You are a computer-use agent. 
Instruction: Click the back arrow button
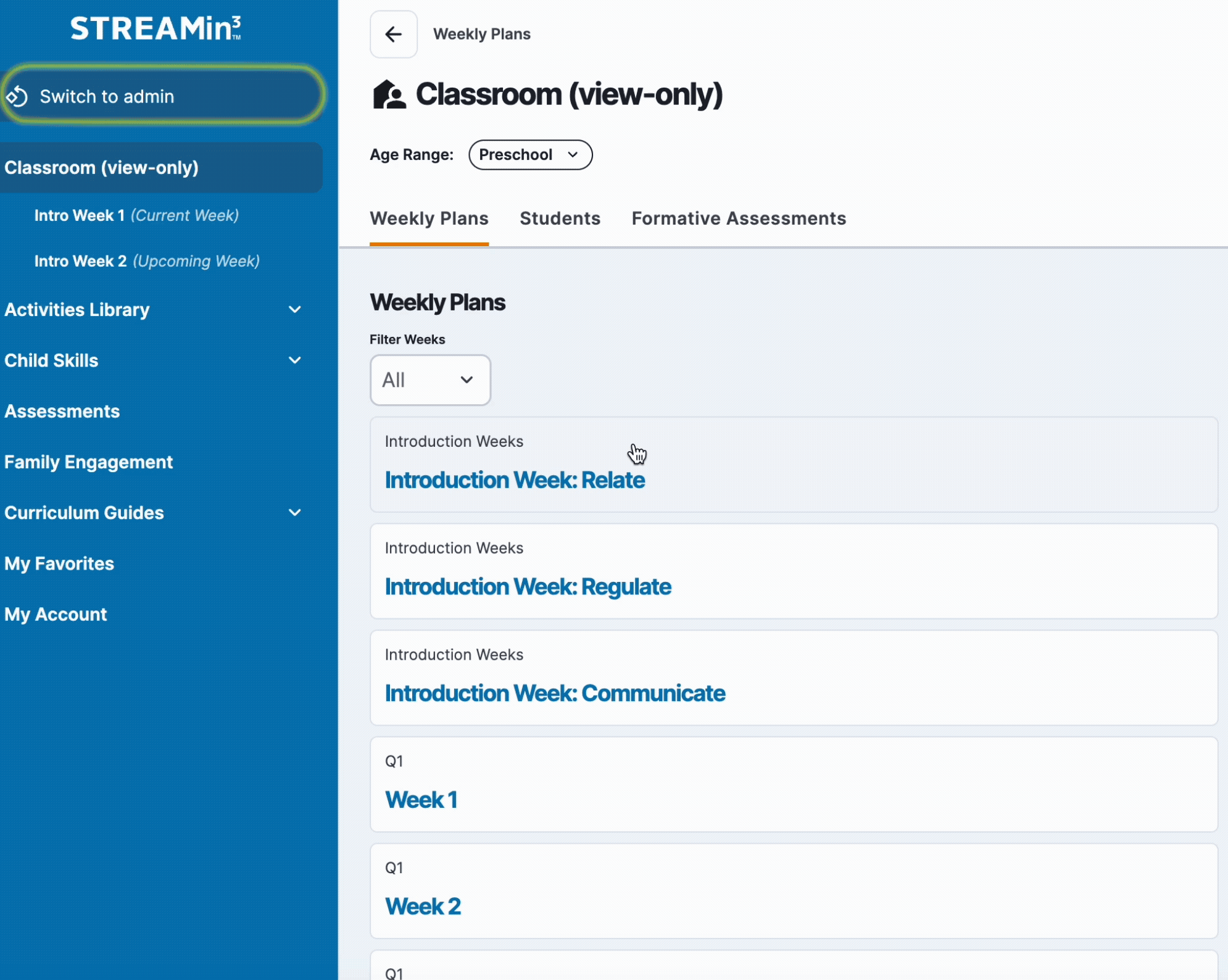(394, 35)
